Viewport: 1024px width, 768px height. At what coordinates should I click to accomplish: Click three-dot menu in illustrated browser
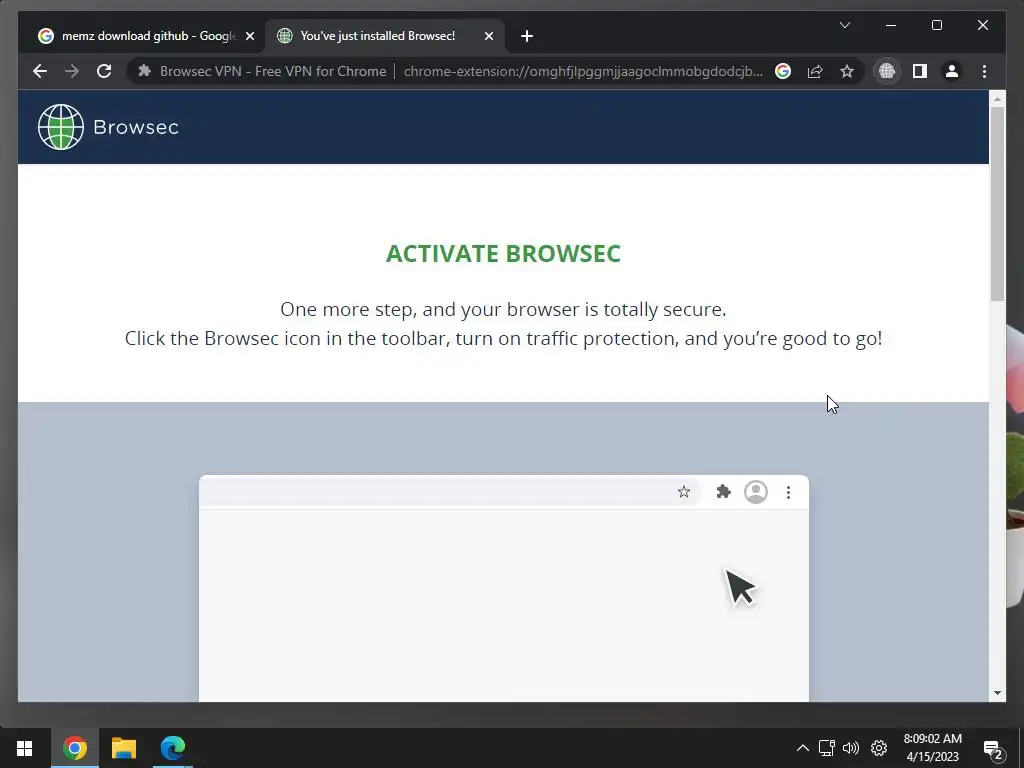[788, 492]
